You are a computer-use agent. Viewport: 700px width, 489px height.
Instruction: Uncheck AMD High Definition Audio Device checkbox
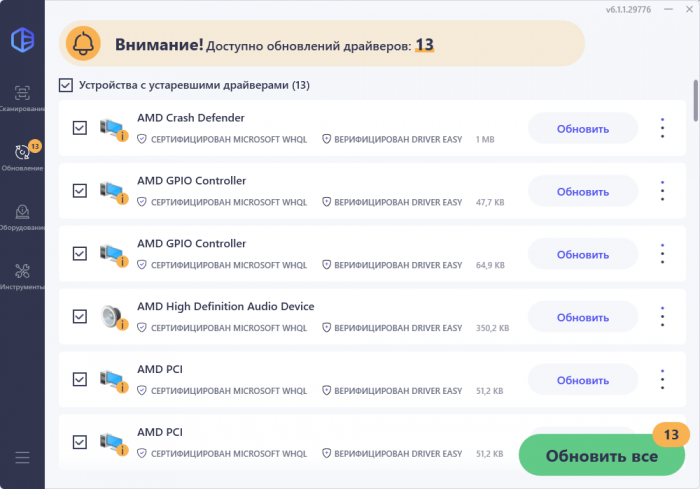[x=80, y=317]
